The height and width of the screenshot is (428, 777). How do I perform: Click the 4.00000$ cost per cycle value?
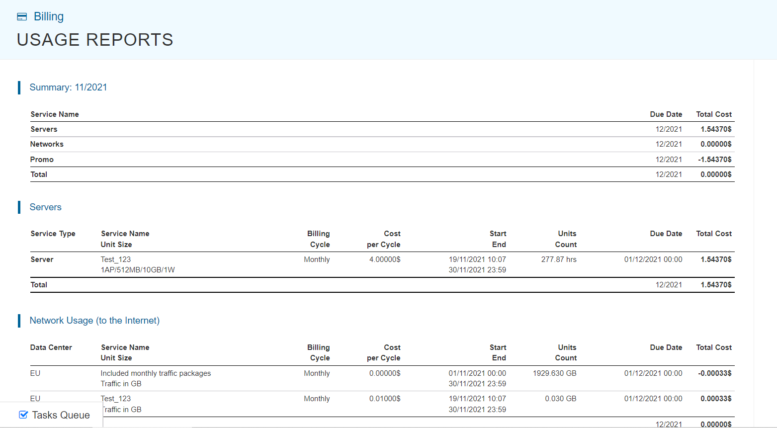pos(383,259)
